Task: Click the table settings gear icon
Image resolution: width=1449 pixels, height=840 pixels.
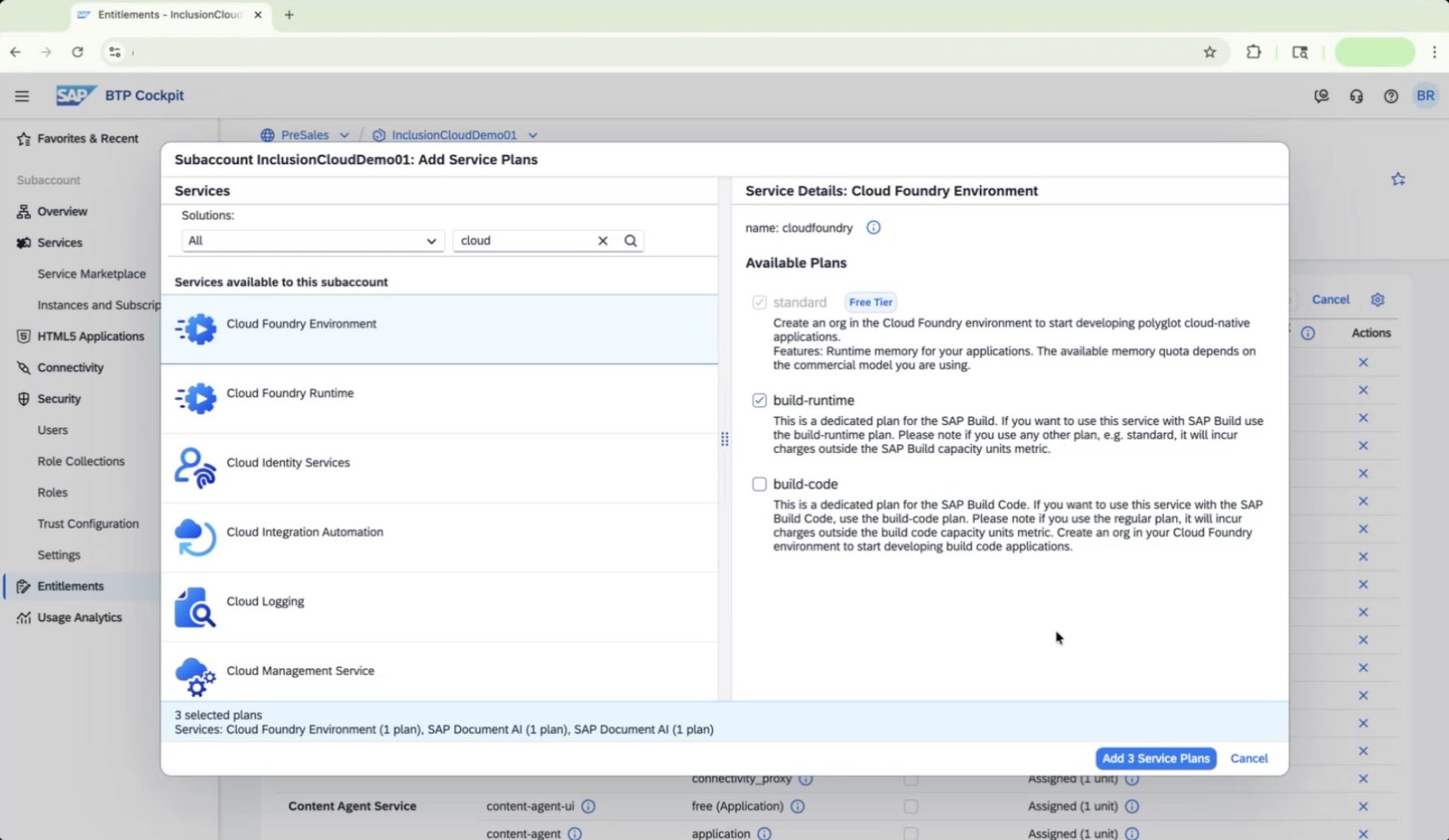Action: point(1378,299)
